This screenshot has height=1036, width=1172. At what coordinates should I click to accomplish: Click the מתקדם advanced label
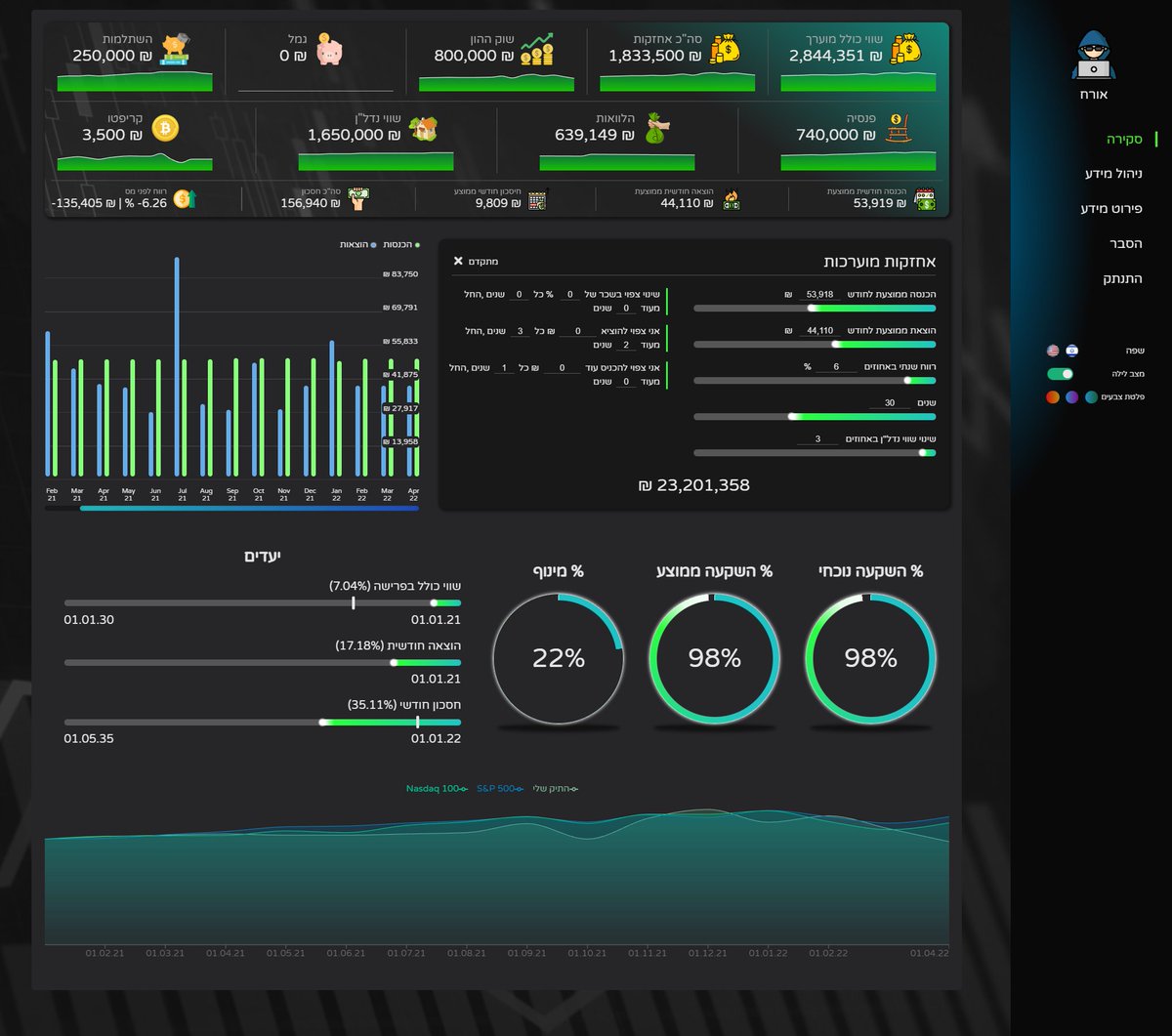(x=483, y=261)
